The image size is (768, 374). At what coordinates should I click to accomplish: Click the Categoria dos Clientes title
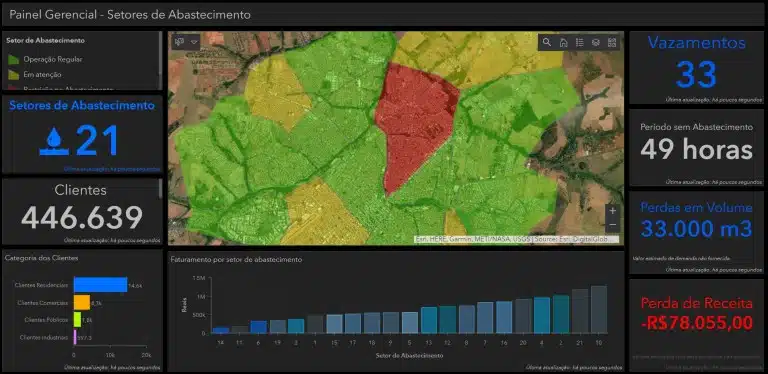click(41, 257)
